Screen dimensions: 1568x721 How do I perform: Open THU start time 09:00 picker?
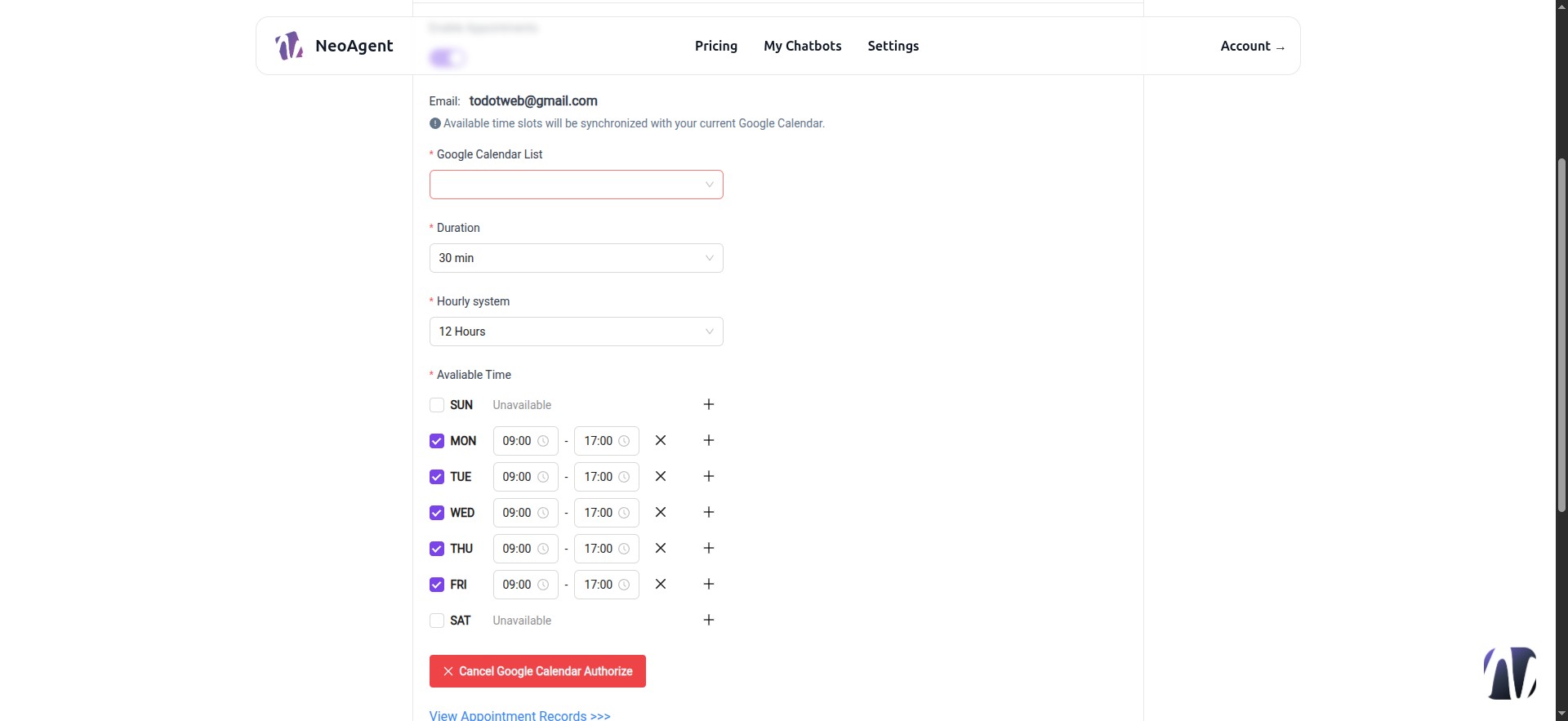click(x=526, y=549)
